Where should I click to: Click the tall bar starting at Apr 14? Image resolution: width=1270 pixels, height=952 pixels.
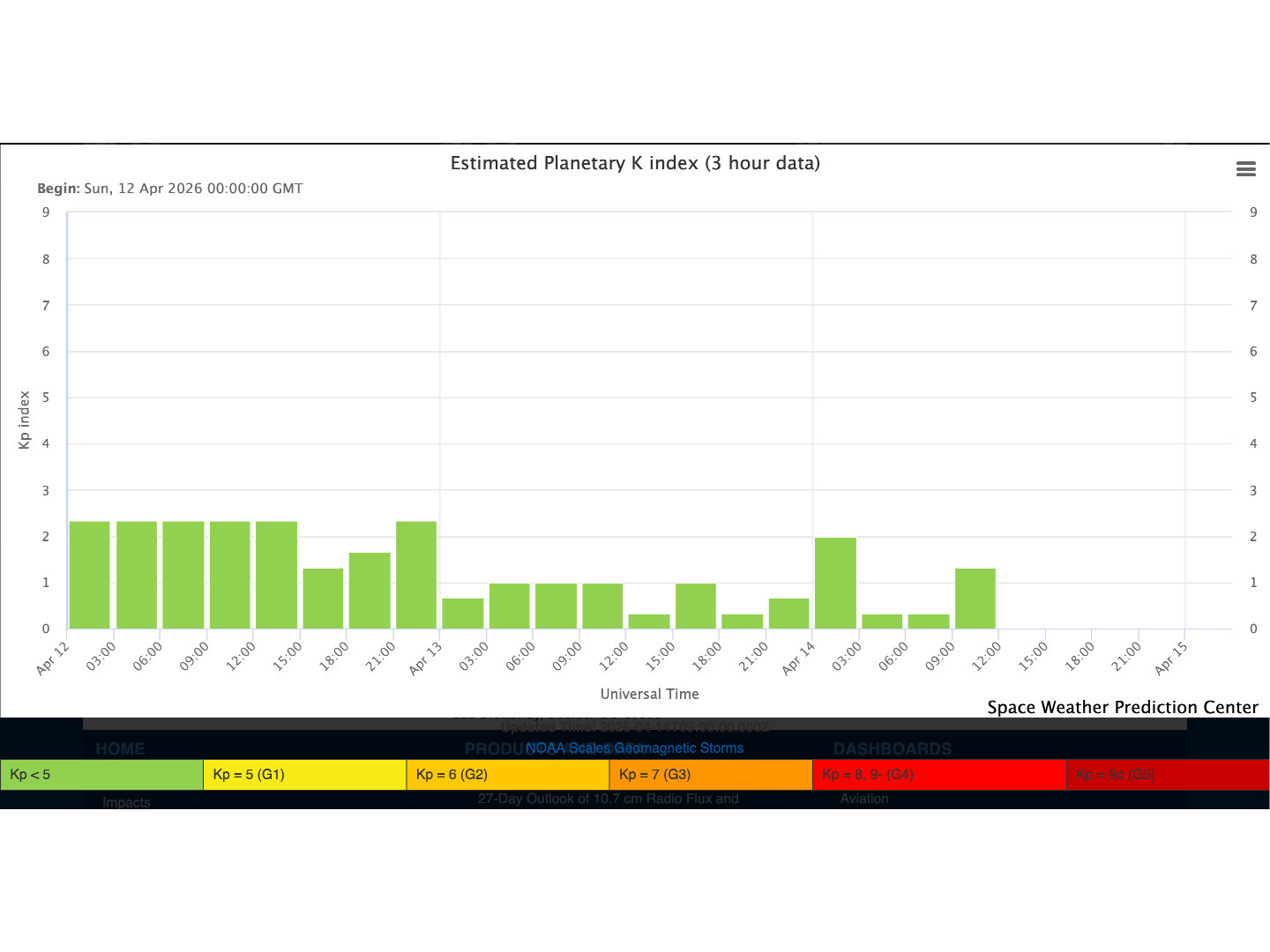pos(835,584)
